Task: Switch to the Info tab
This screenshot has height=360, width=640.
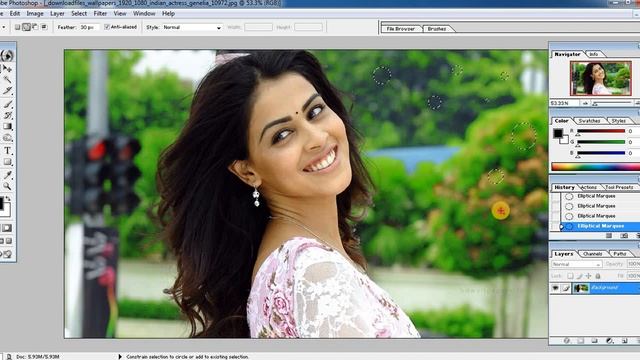Action: pos(593,54)
